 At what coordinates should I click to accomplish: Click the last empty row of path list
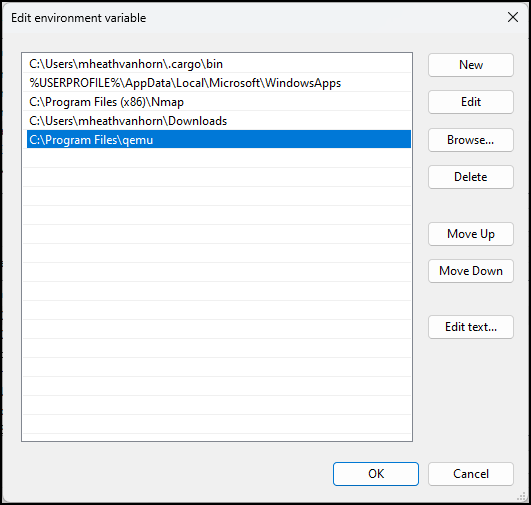coord(219,424)
